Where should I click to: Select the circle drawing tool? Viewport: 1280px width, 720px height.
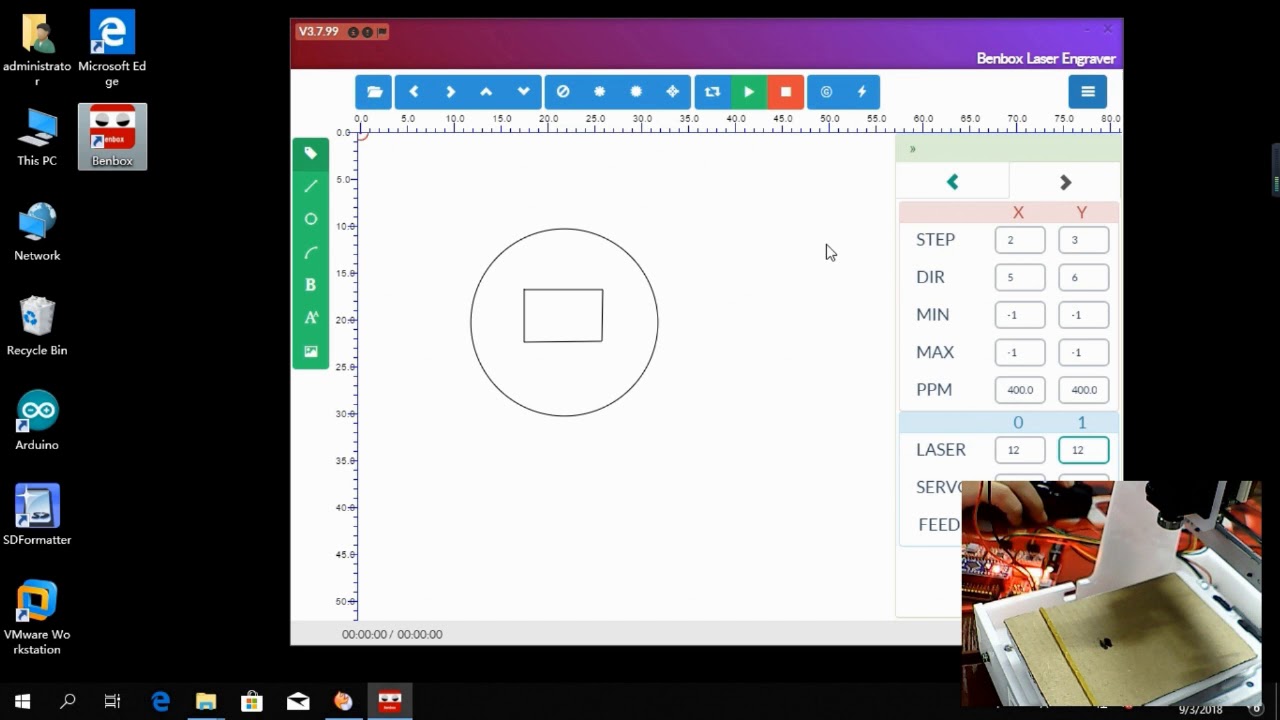pos(311,219)
